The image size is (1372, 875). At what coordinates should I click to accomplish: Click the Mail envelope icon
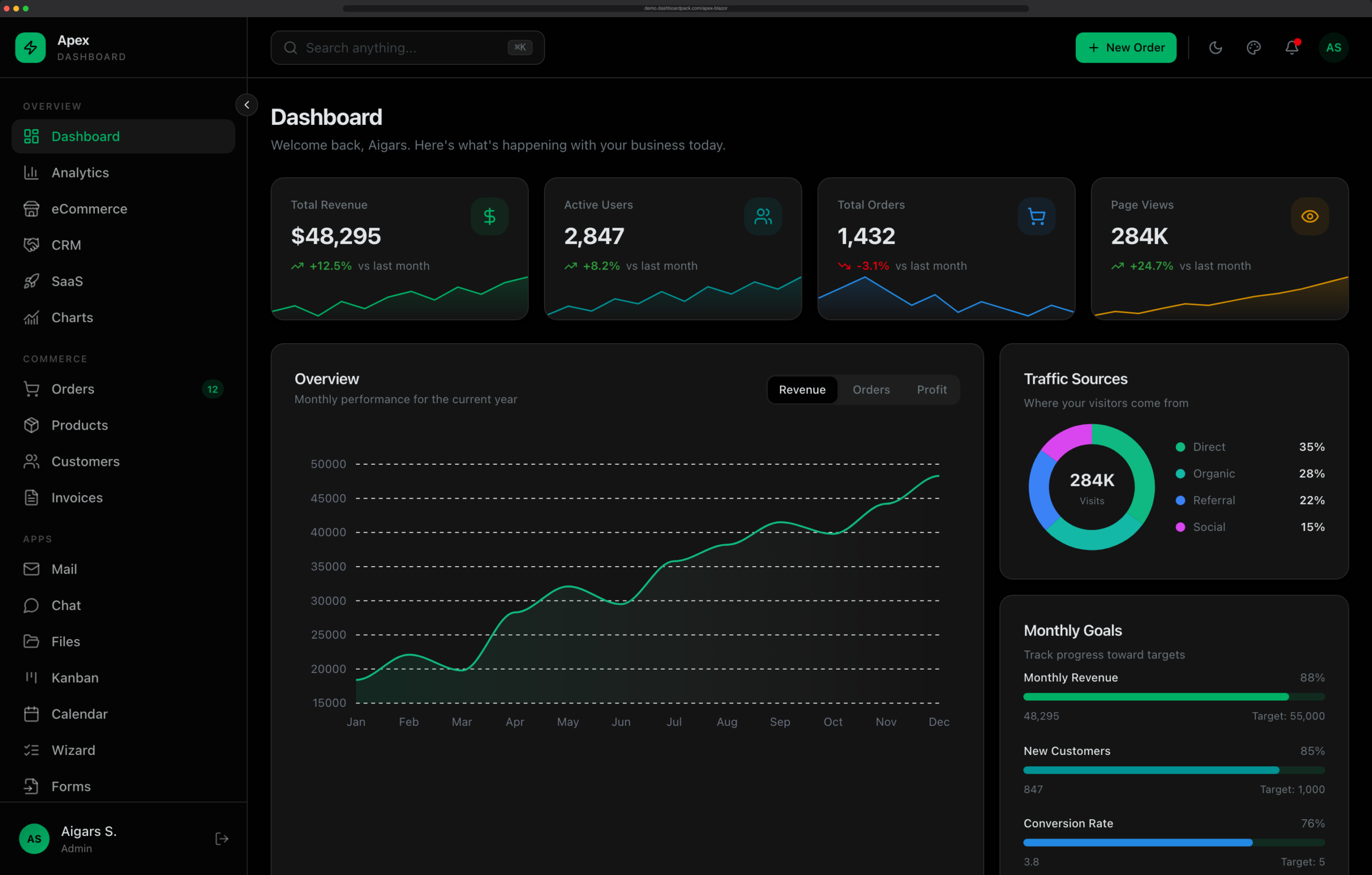click(31, 569)
